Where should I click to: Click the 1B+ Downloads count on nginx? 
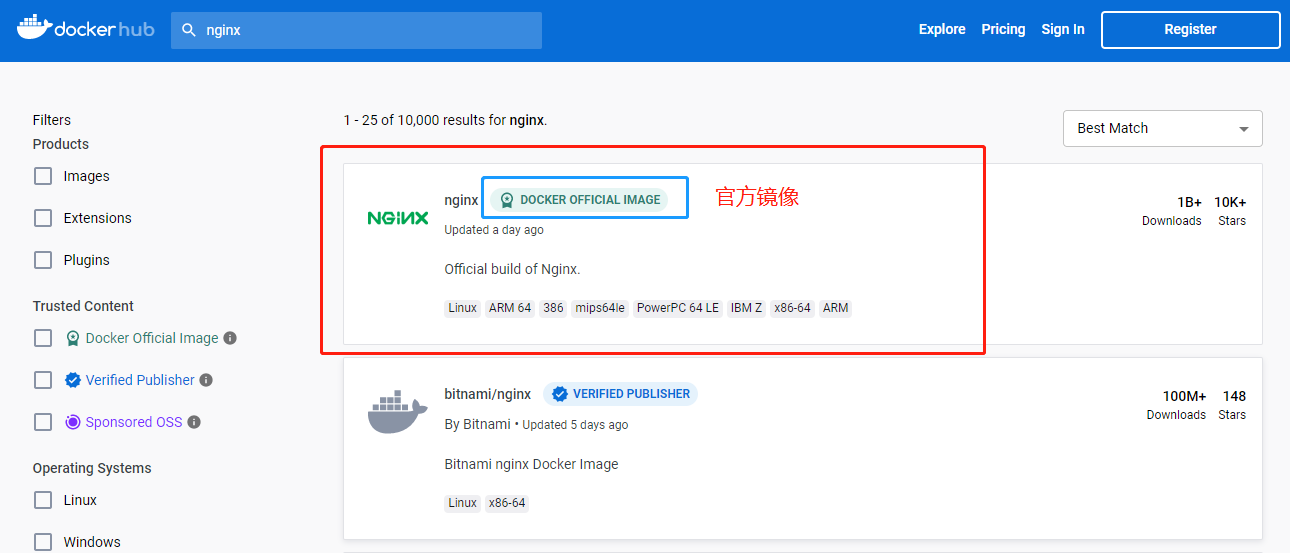[1172, 211]
